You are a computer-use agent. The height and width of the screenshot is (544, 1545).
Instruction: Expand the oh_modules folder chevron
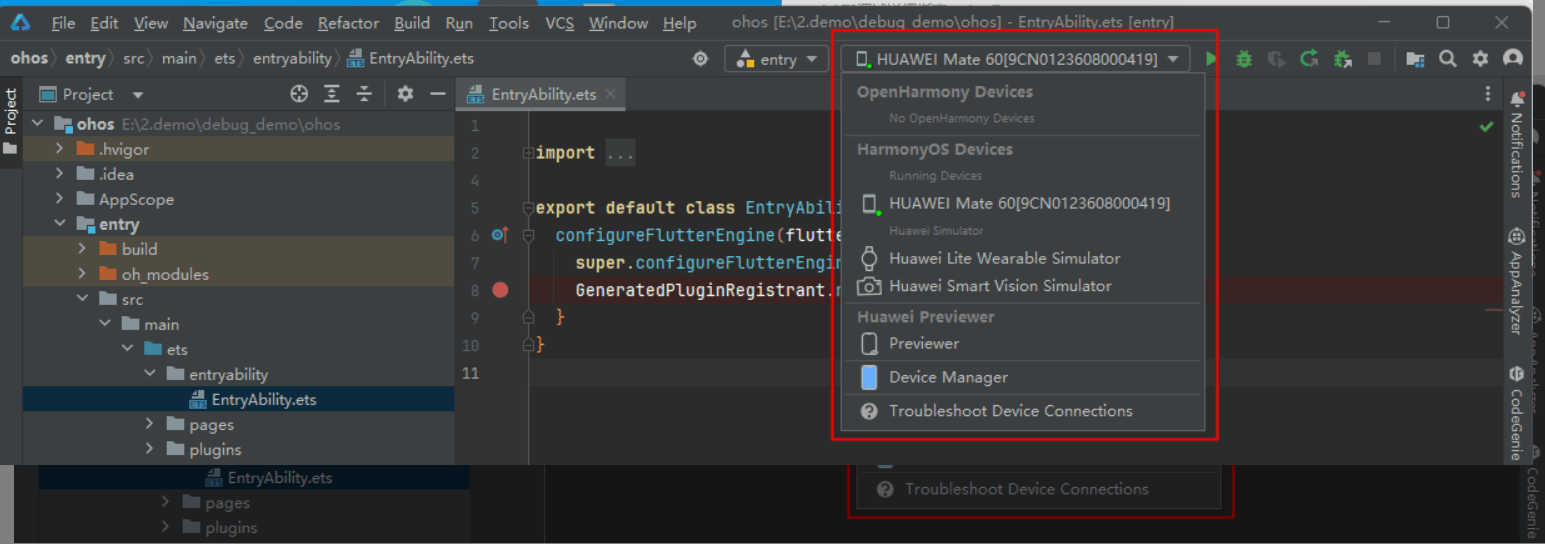(x=83, y=274)
